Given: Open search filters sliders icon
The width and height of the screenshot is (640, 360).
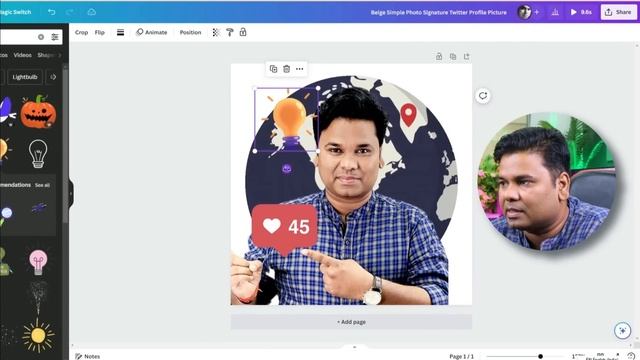Looking at the screenshot, I should [x=55, y=37].
